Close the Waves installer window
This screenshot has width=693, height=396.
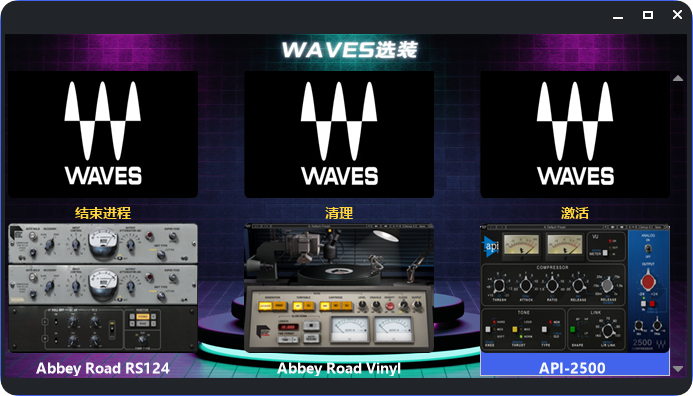coord(677,15)
